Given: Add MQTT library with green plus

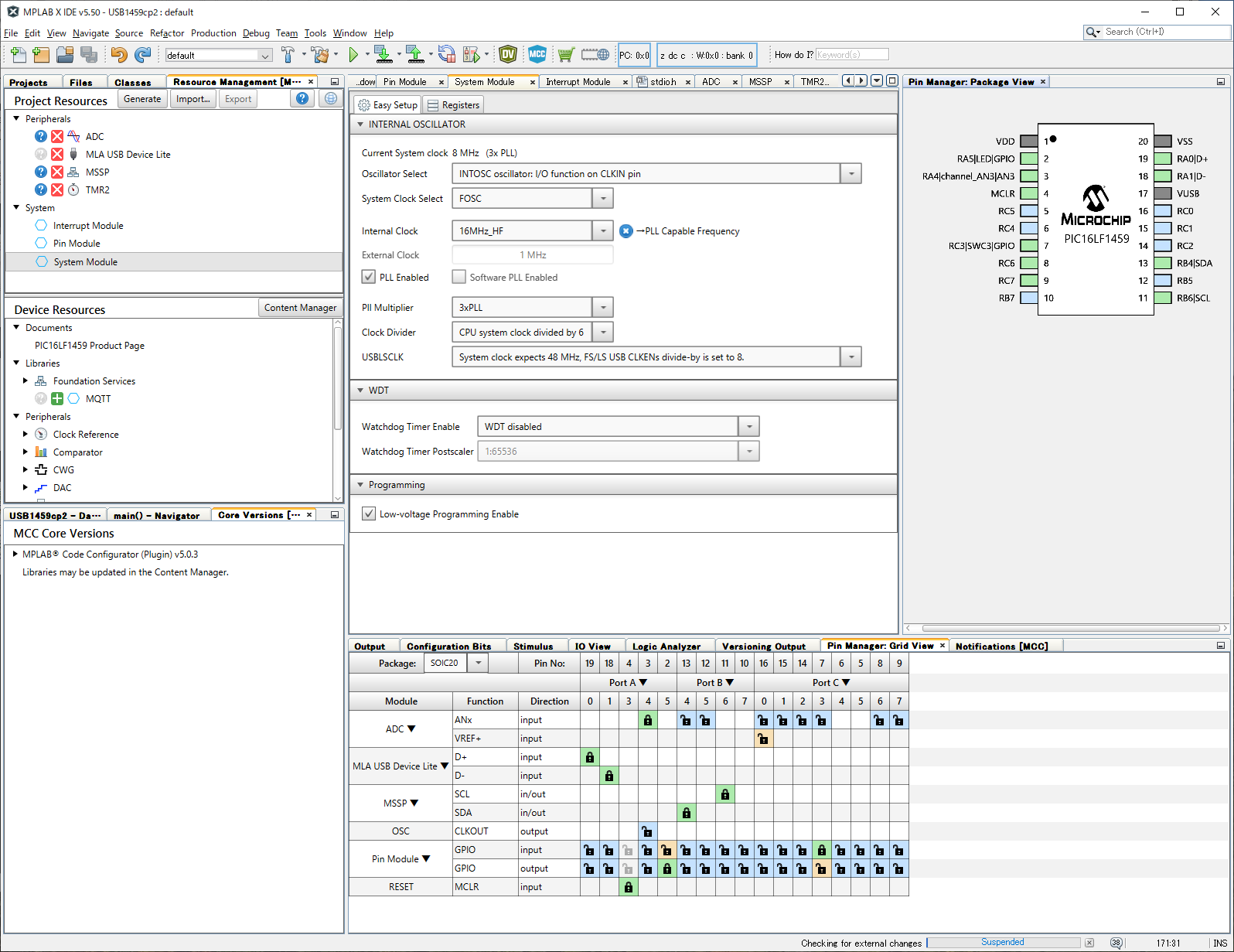Looking at the screenshot, I should coord(57,398).
